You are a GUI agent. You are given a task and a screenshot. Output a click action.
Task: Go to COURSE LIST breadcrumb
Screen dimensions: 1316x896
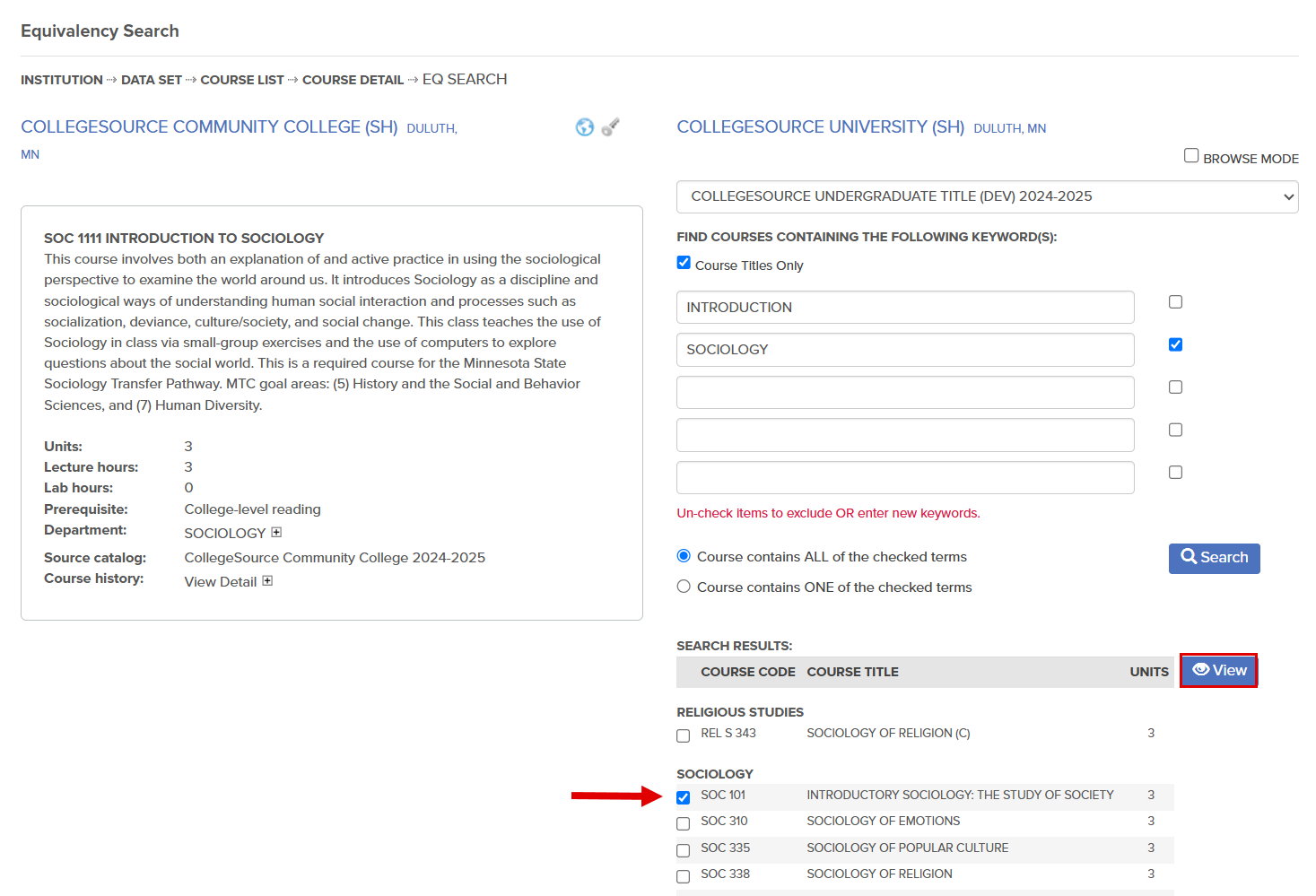(242, 80)
